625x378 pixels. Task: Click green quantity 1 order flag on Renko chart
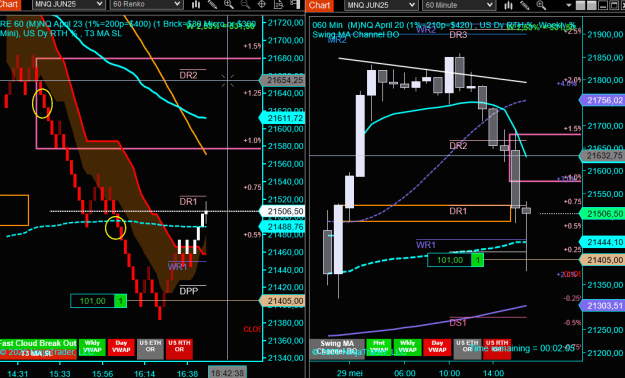(121, 301)
